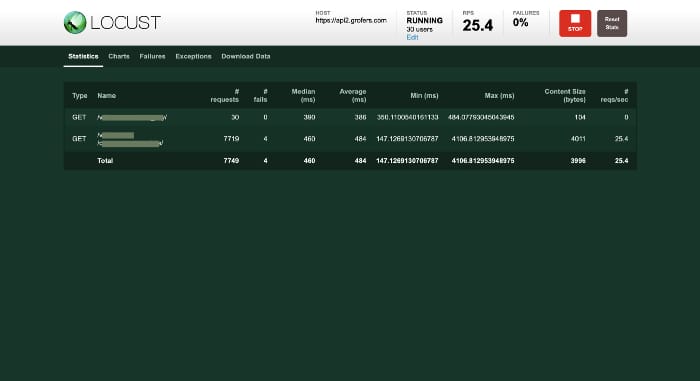Viewport: 700px width, 381px height.
Task: Click the failures percentage 0%
Action: click(521, 23)
